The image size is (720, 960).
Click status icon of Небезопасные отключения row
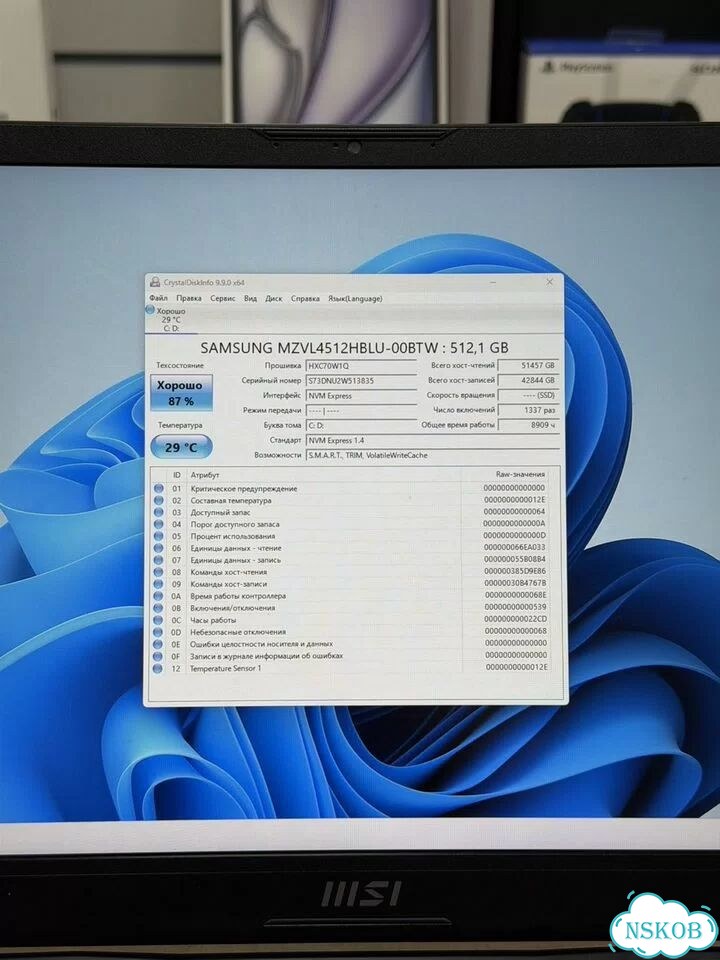[x=159, y=632]
